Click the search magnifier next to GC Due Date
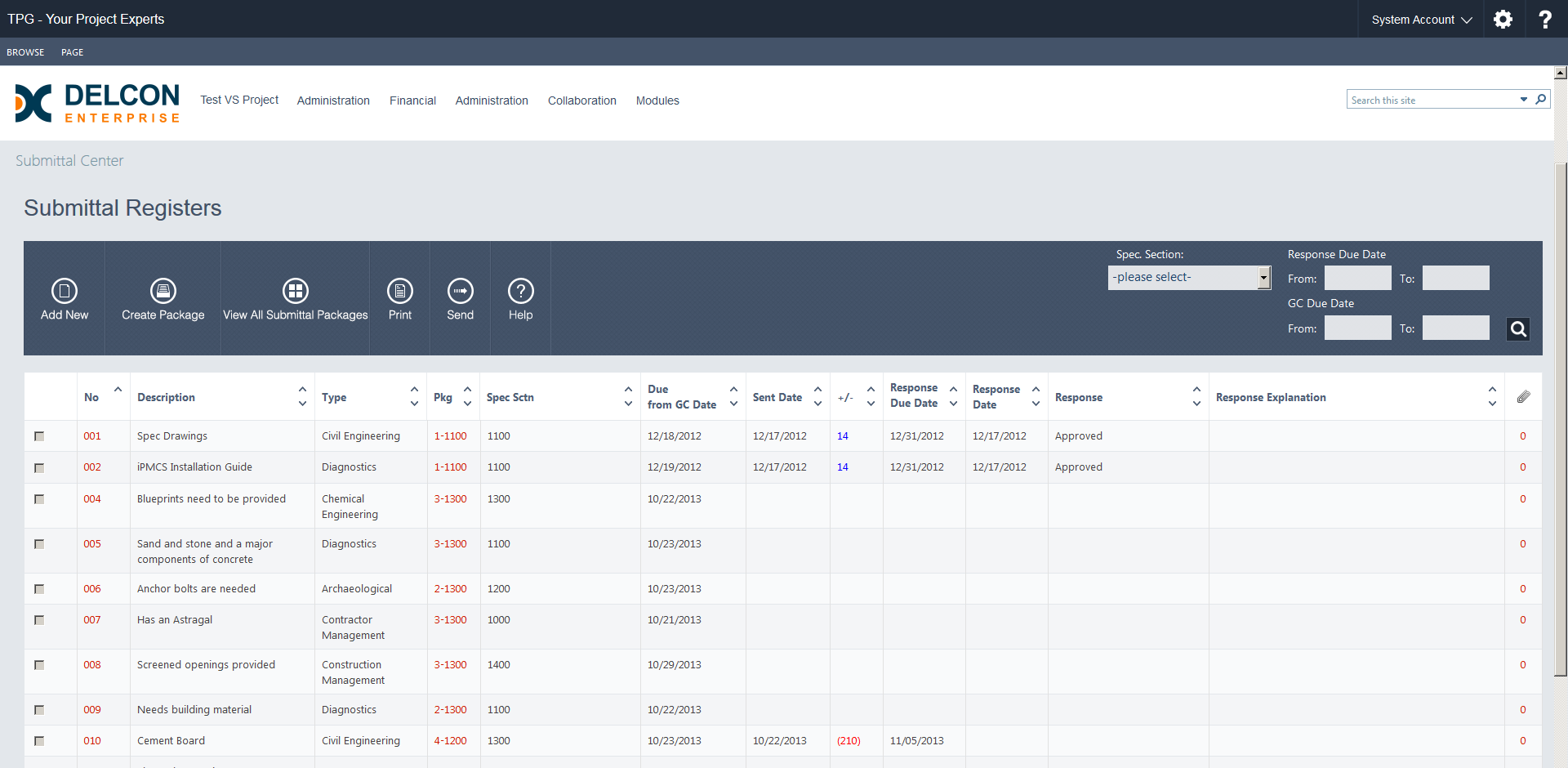 (1518, 328)
